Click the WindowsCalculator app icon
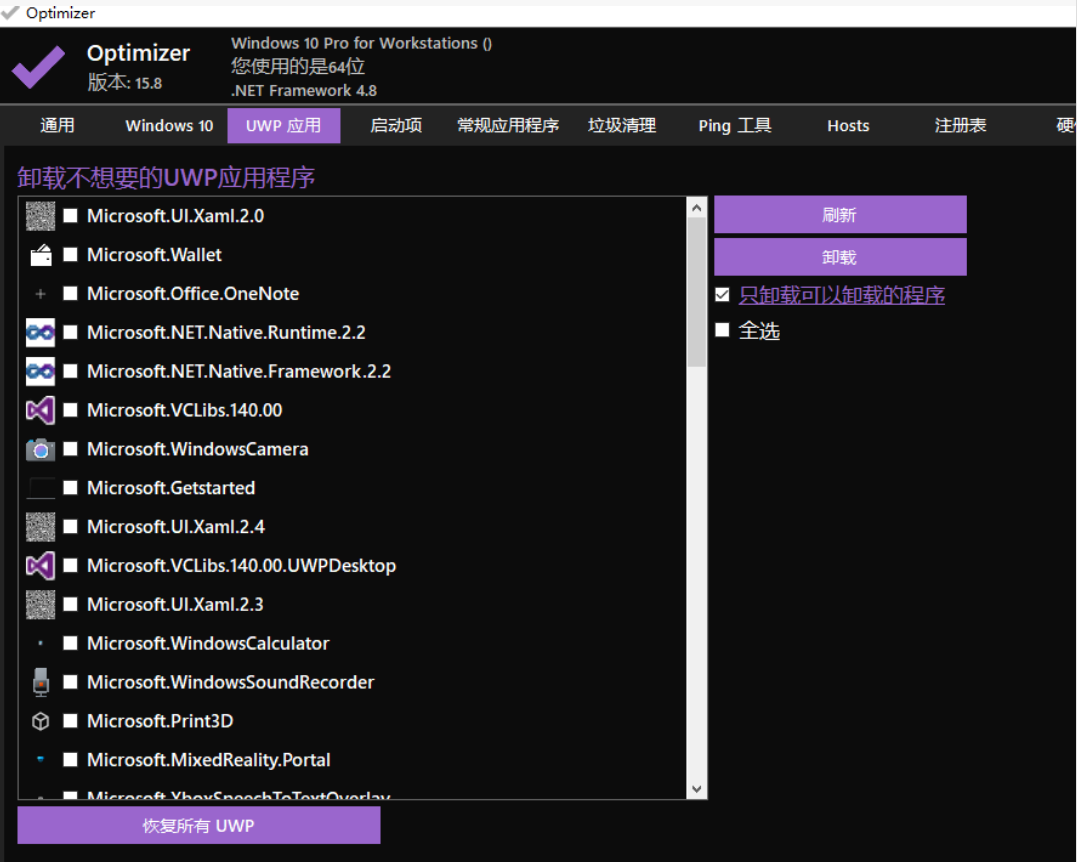The width and height of the screenshot is (1077, 862). point(41,644)
